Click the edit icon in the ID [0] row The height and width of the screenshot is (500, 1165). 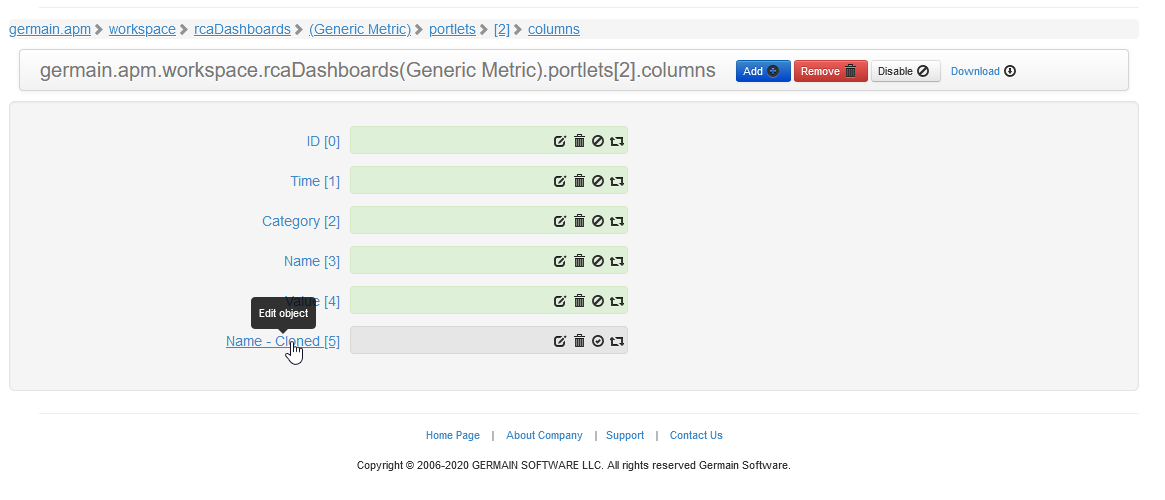pos(560,141)
